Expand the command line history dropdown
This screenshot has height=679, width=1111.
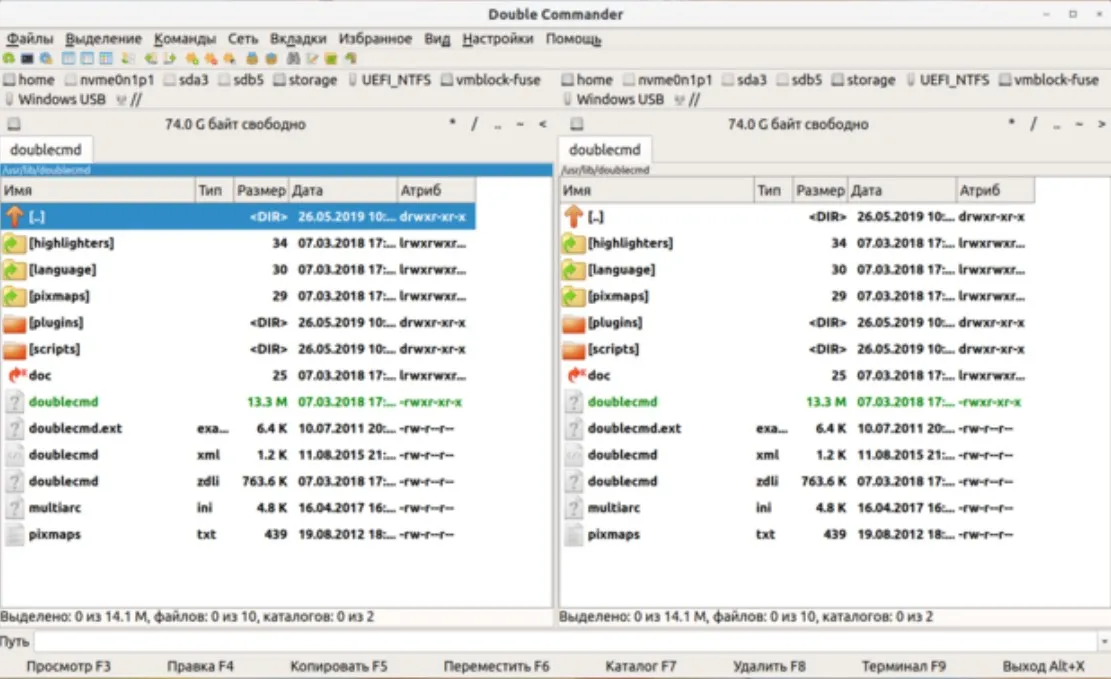1104,641
